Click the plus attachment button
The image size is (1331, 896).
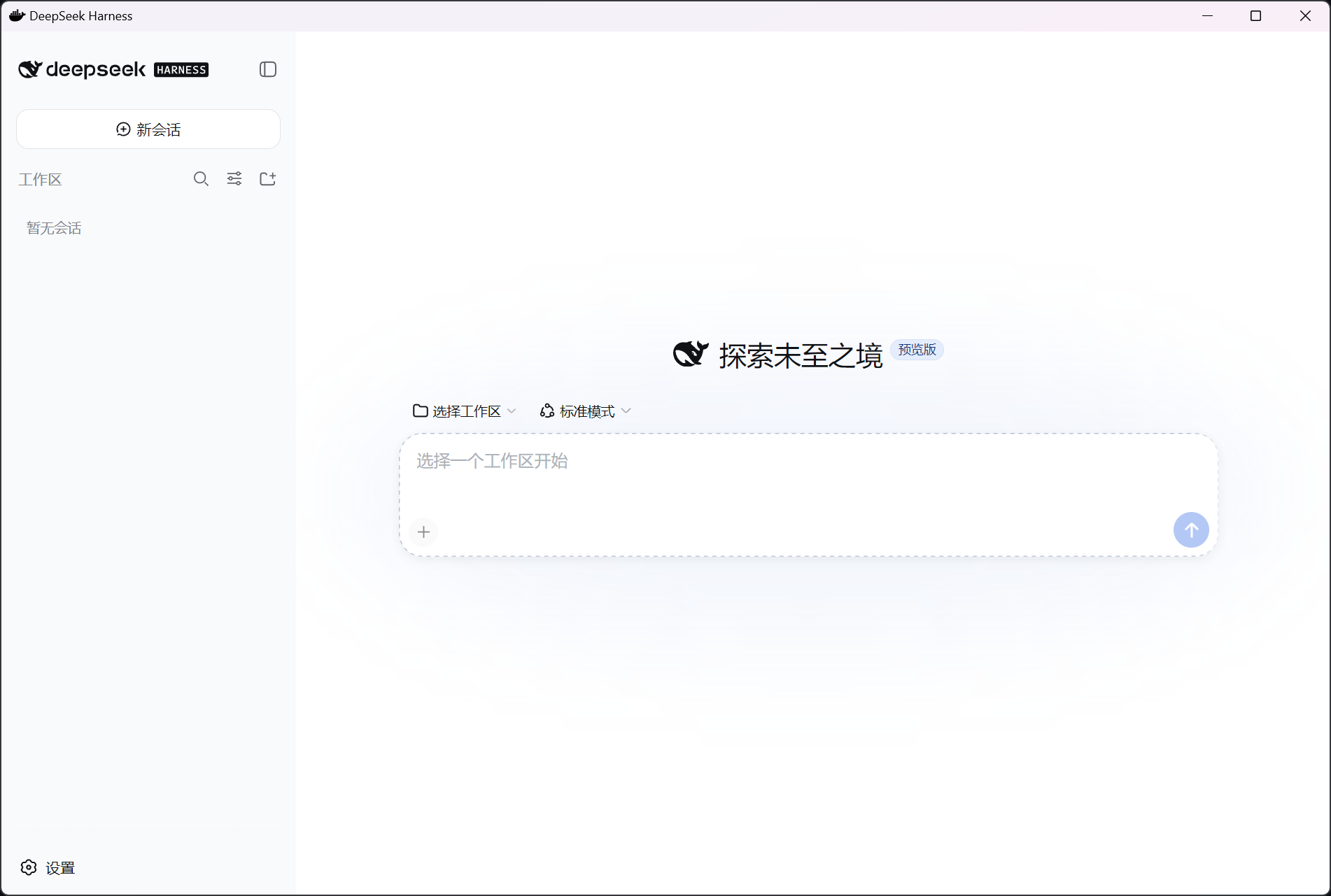[x=423, y=532]
